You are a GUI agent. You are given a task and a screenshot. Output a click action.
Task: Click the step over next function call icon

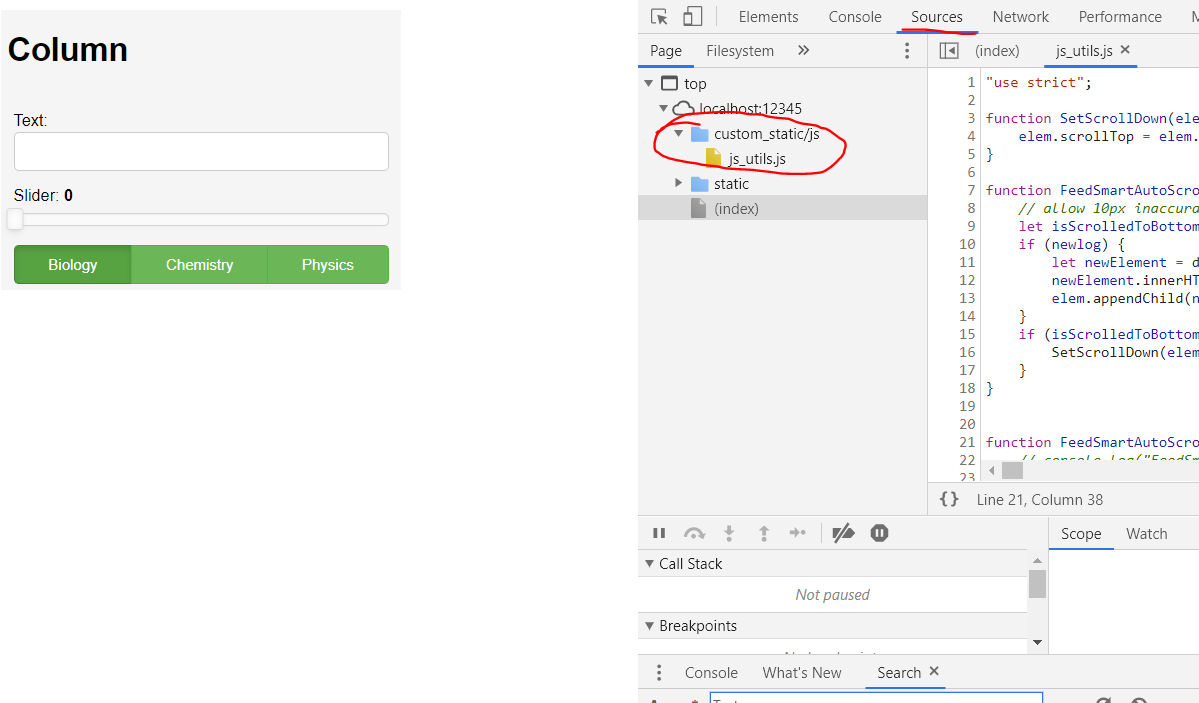(x=694, y=532)
